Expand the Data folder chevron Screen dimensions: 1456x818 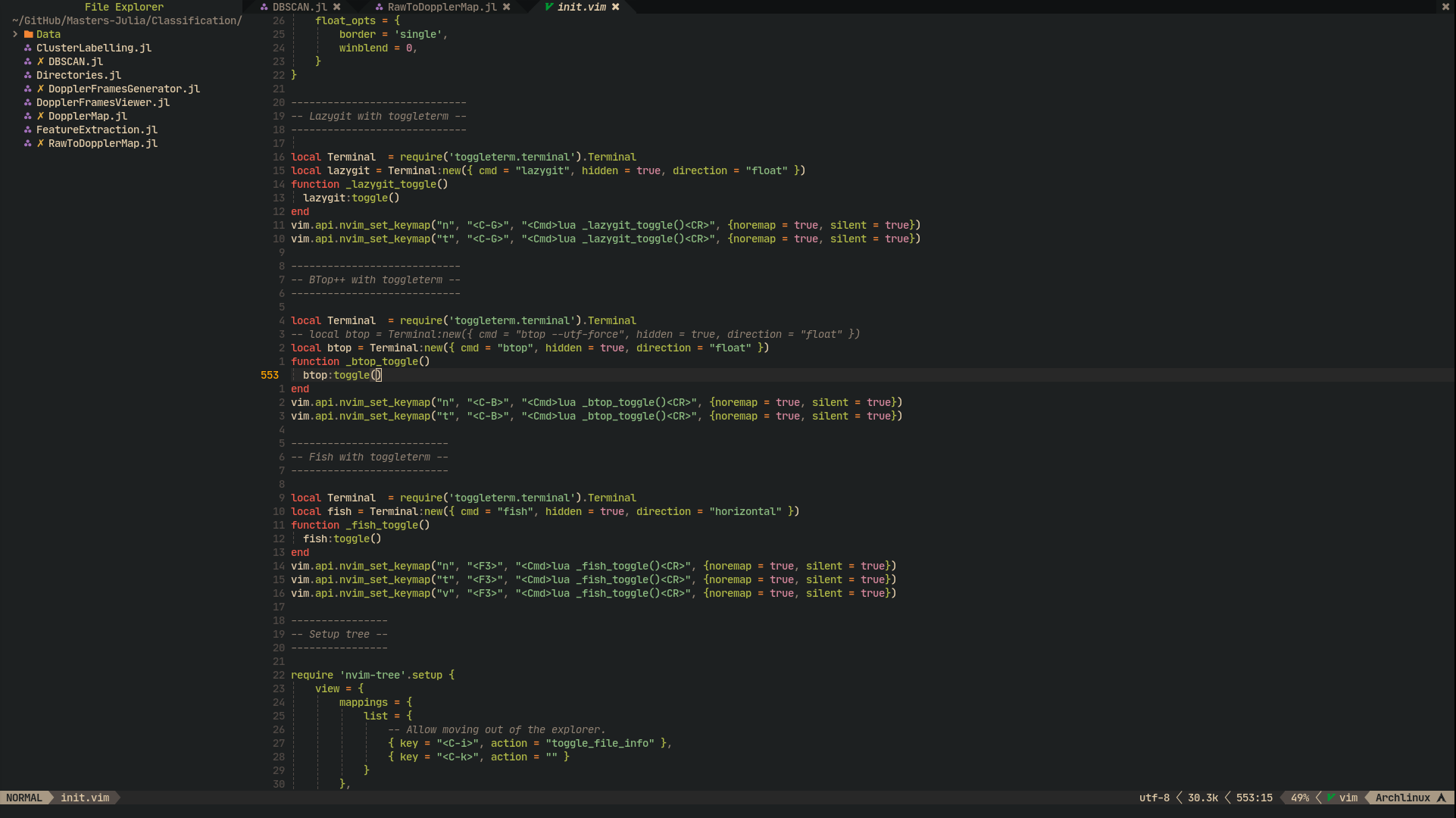pyautogui.click(x=15, y=34)
